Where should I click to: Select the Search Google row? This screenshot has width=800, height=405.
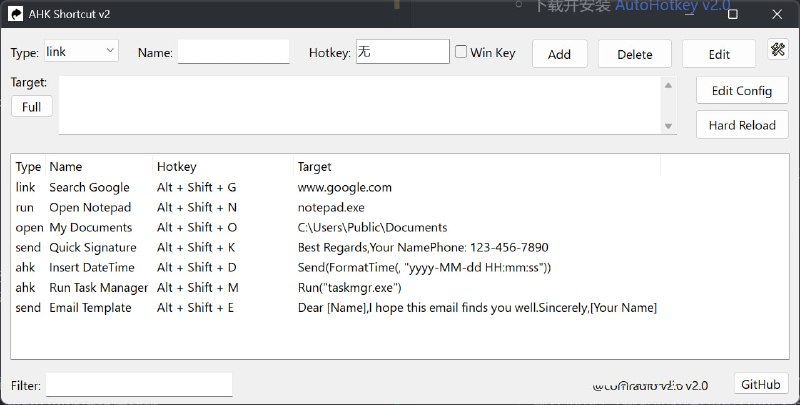pyautogui.click(x=89, y=187)
